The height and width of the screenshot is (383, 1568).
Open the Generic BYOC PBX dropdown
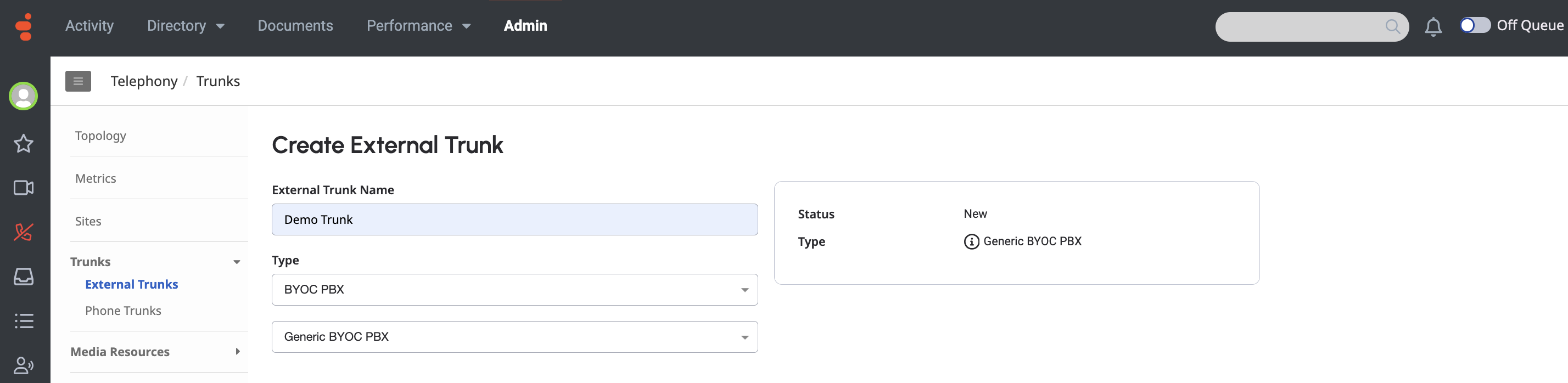pyautogui.click(x=514, y=337)
